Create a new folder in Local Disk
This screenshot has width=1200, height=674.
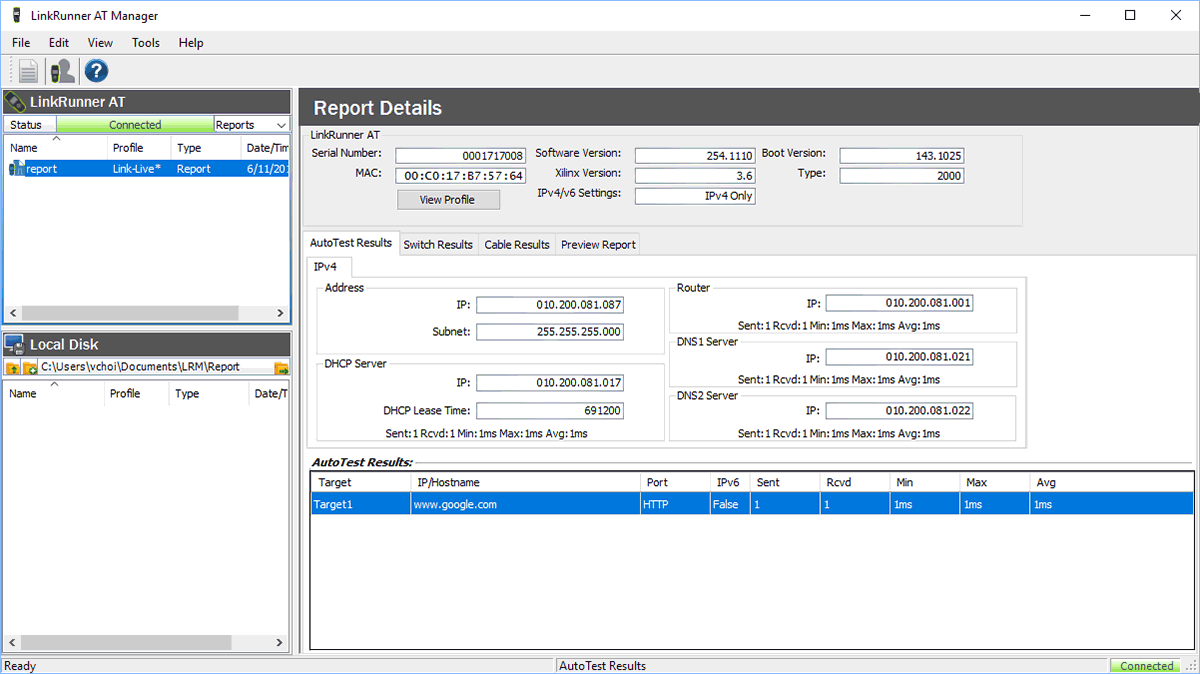30,368
